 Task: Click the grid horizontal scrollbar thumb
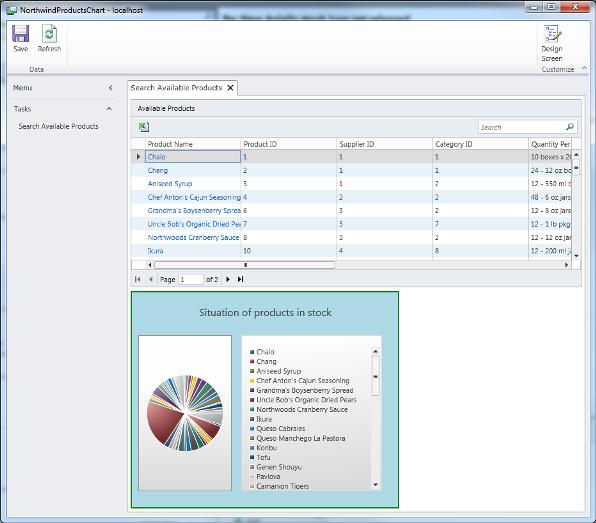point(245,265)
